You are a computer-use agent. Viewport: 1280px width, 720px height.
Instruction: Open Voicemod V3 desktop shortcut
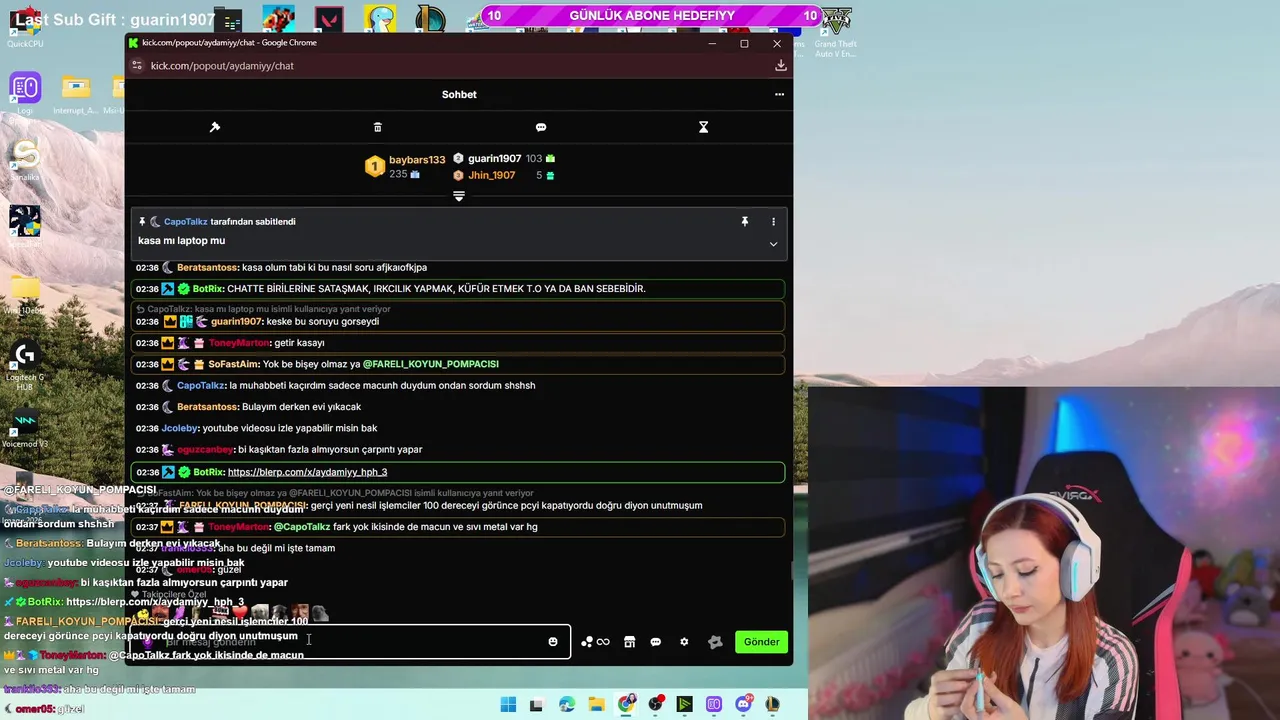click(x=25, y=428)
